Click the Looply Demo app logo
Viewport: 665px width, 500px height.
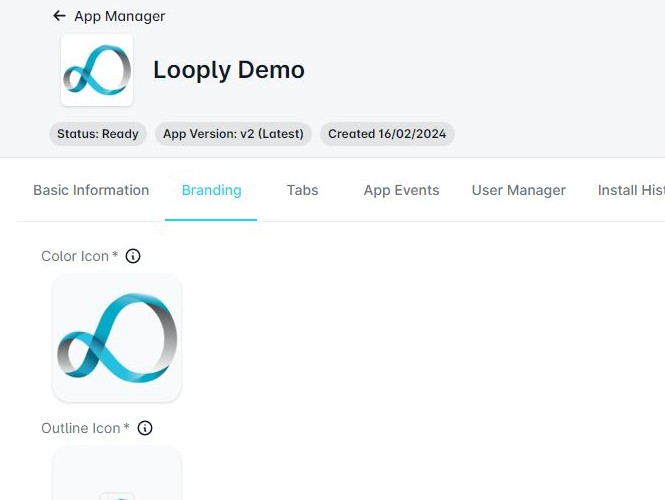97,70
